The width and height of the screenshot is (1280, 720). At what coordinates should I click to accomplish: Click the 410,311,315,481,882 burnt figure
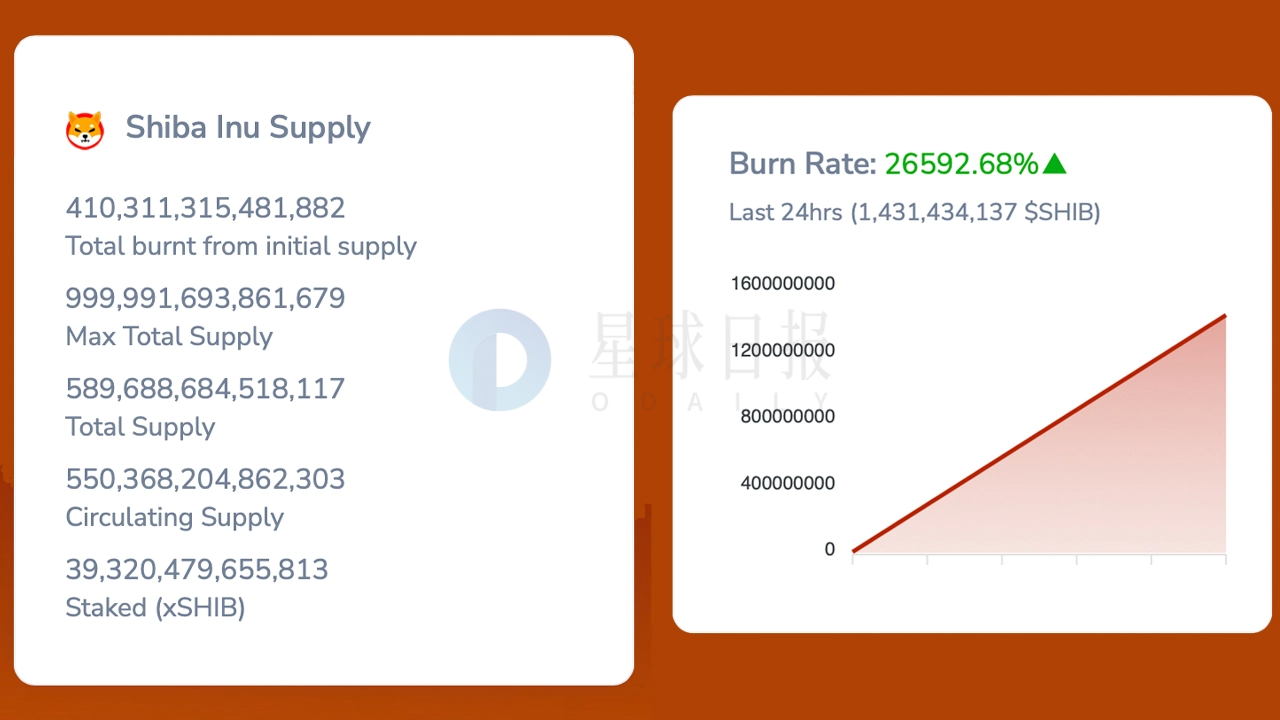click(205, 208)
